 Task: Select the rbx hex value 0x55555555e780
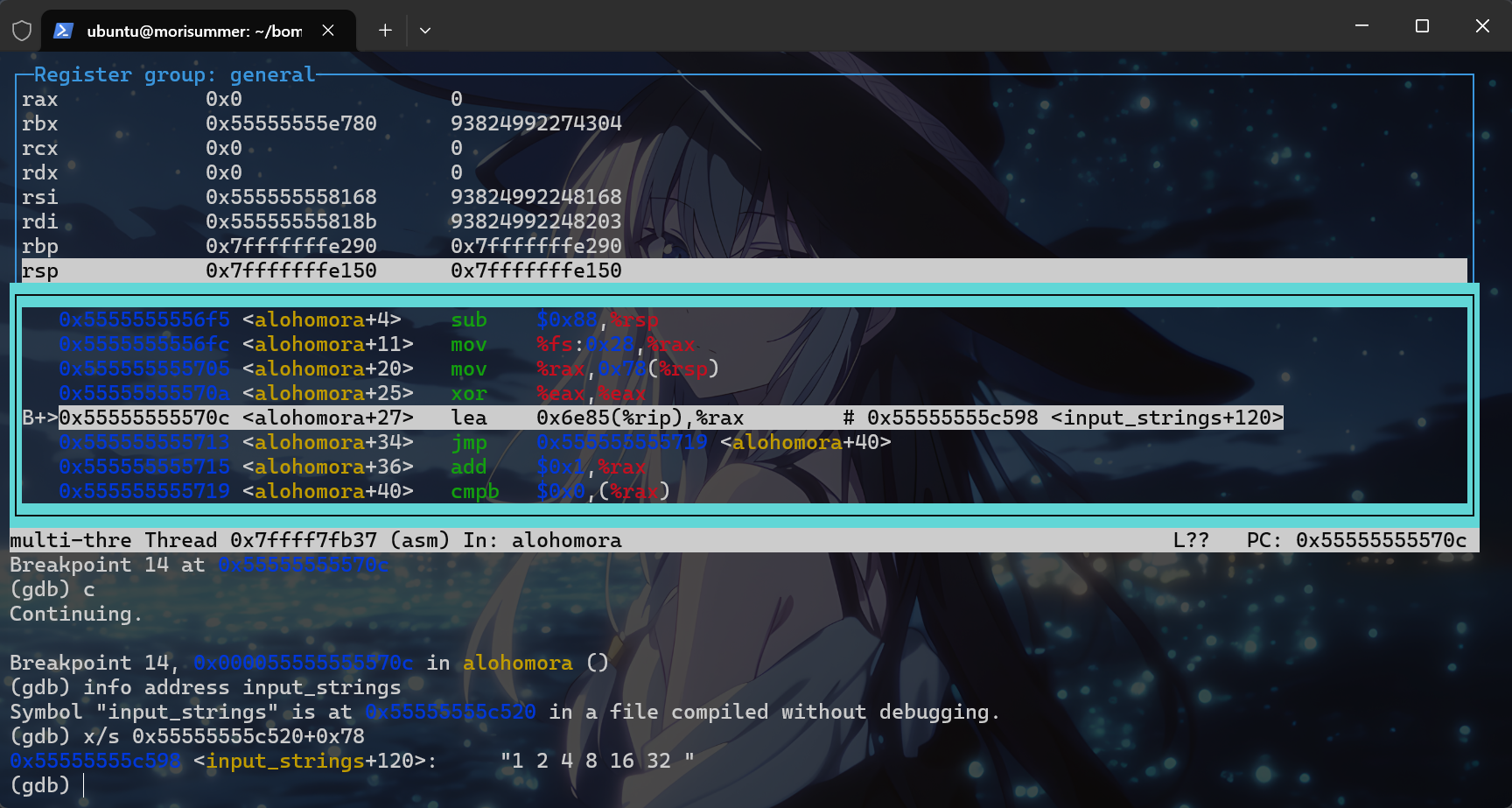(x=290, y=123)
